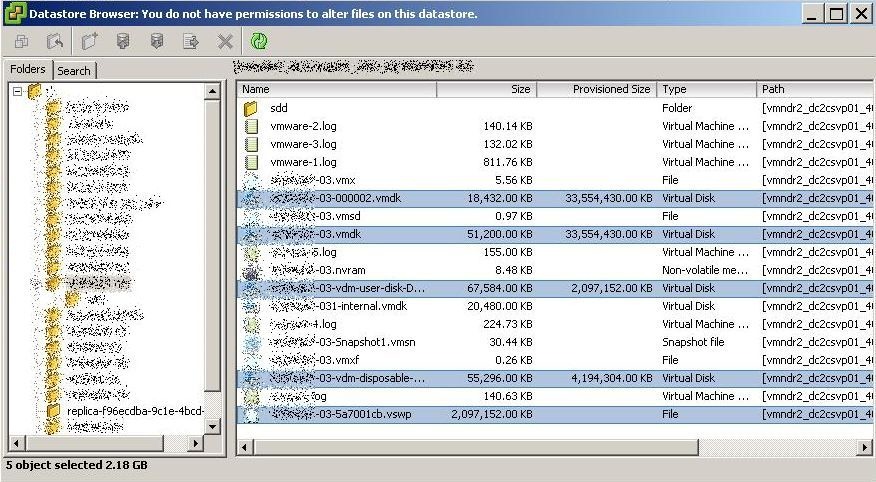
Task: Click file list horizontal scrollbar right arrow
Action: click(865, 447)
